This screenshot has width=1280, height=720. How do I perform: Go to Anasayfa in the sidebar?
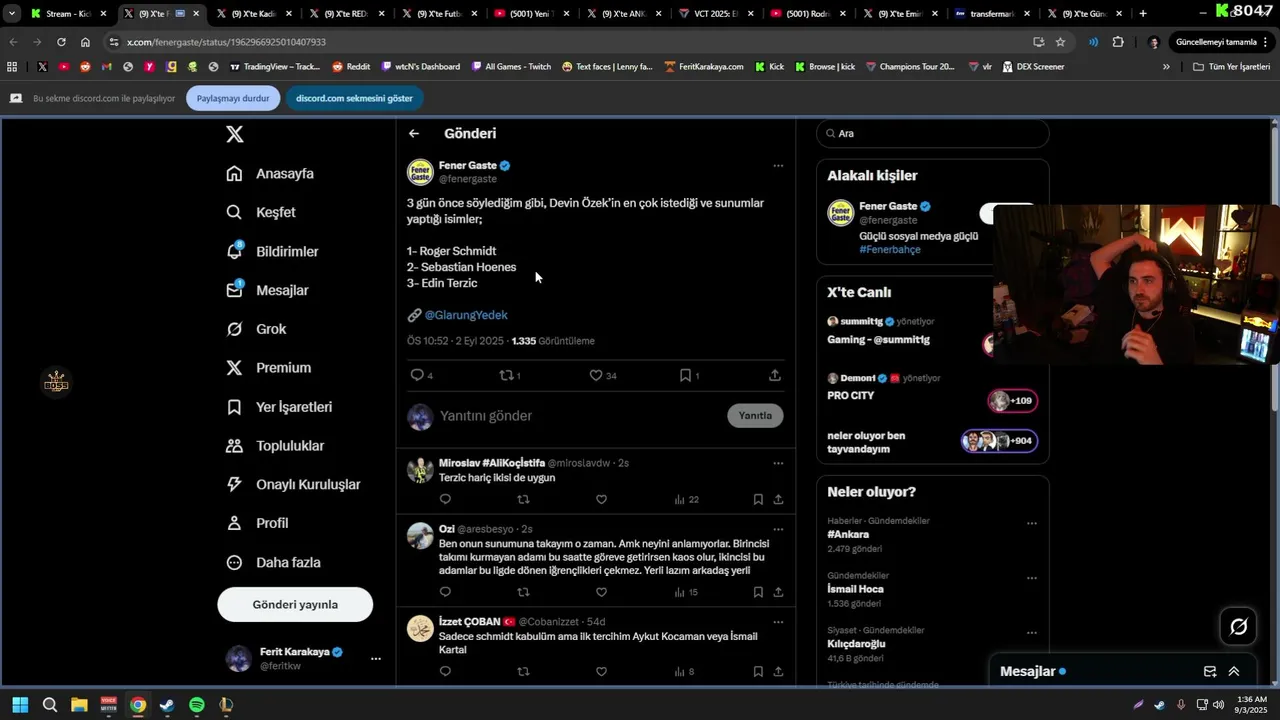[270, 173]
